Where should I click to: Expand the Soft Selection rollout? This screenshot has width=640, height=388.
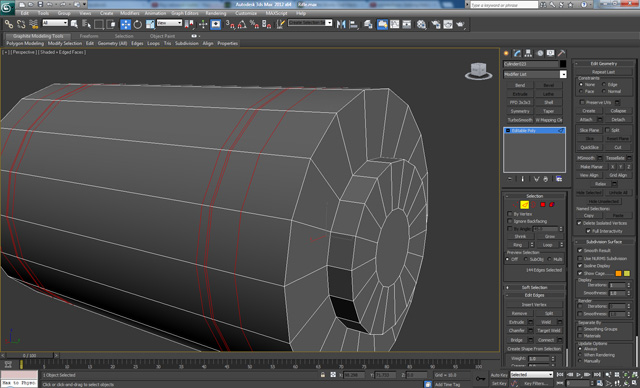coord(534,287)
